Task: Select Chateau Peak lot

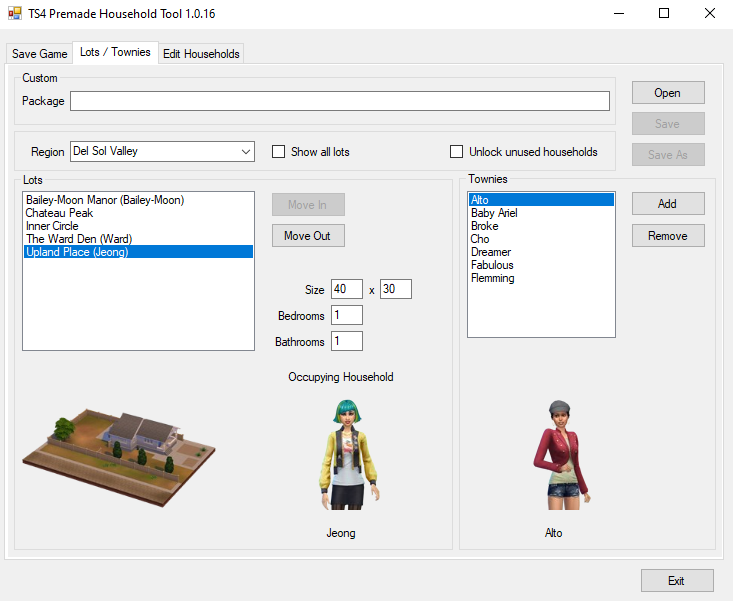Action: tap(59, 213)
